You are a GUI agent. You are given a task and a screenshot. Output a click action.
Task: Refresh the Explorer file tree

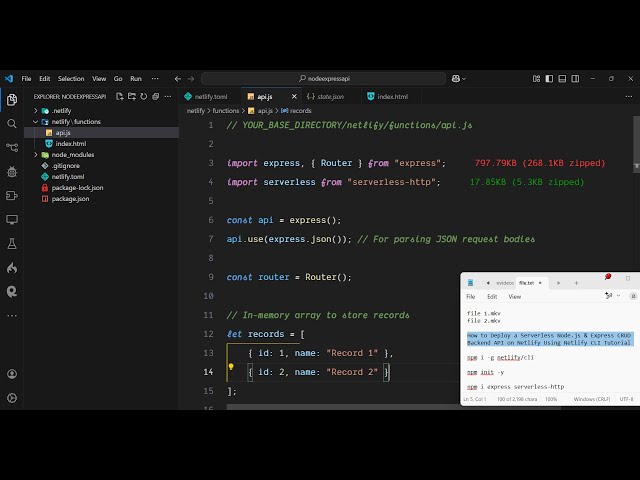(x=144, y=97)
